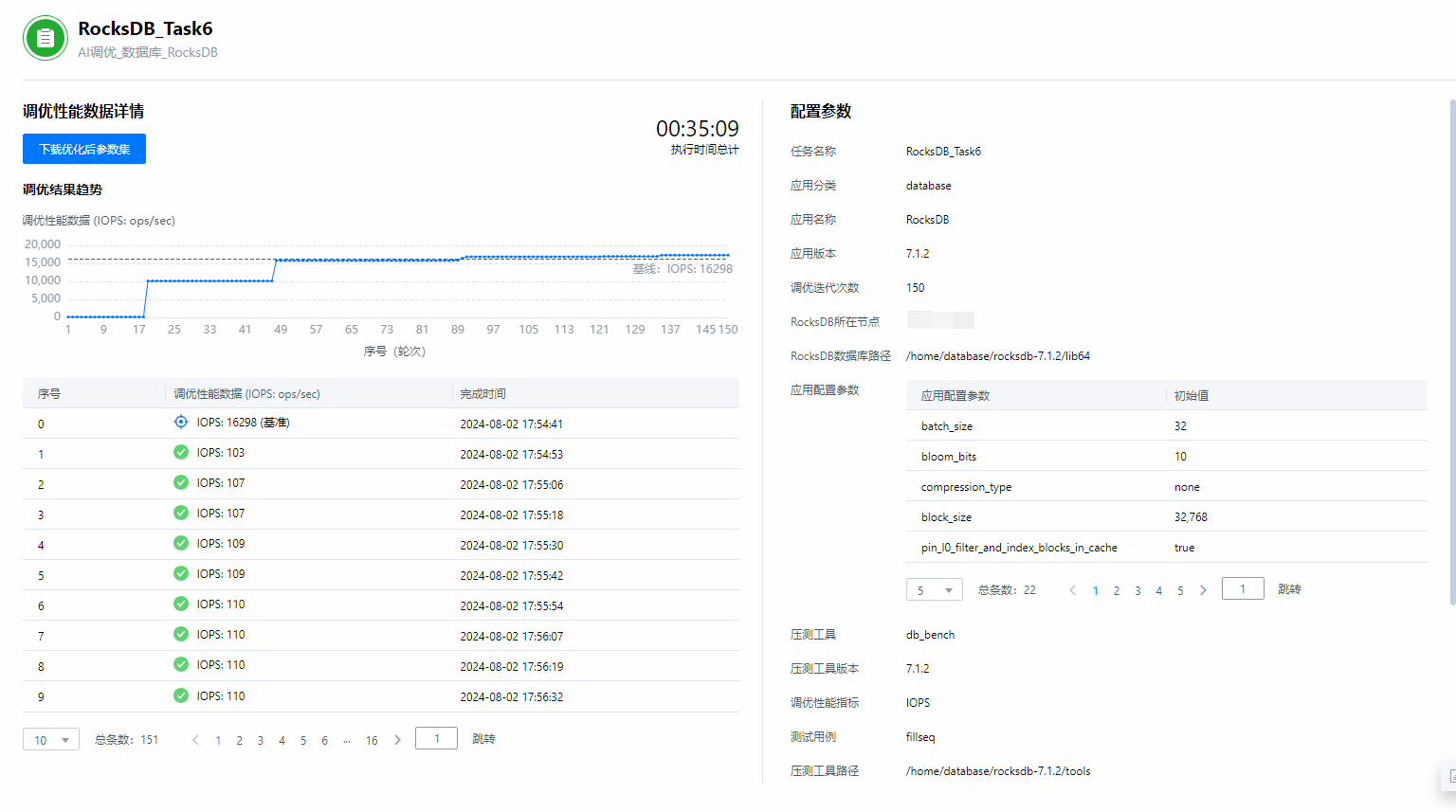Click 跳转 beside the results table page input
Screen dimensions: 1456x812
pyautogui.click(x=483, y=739)
